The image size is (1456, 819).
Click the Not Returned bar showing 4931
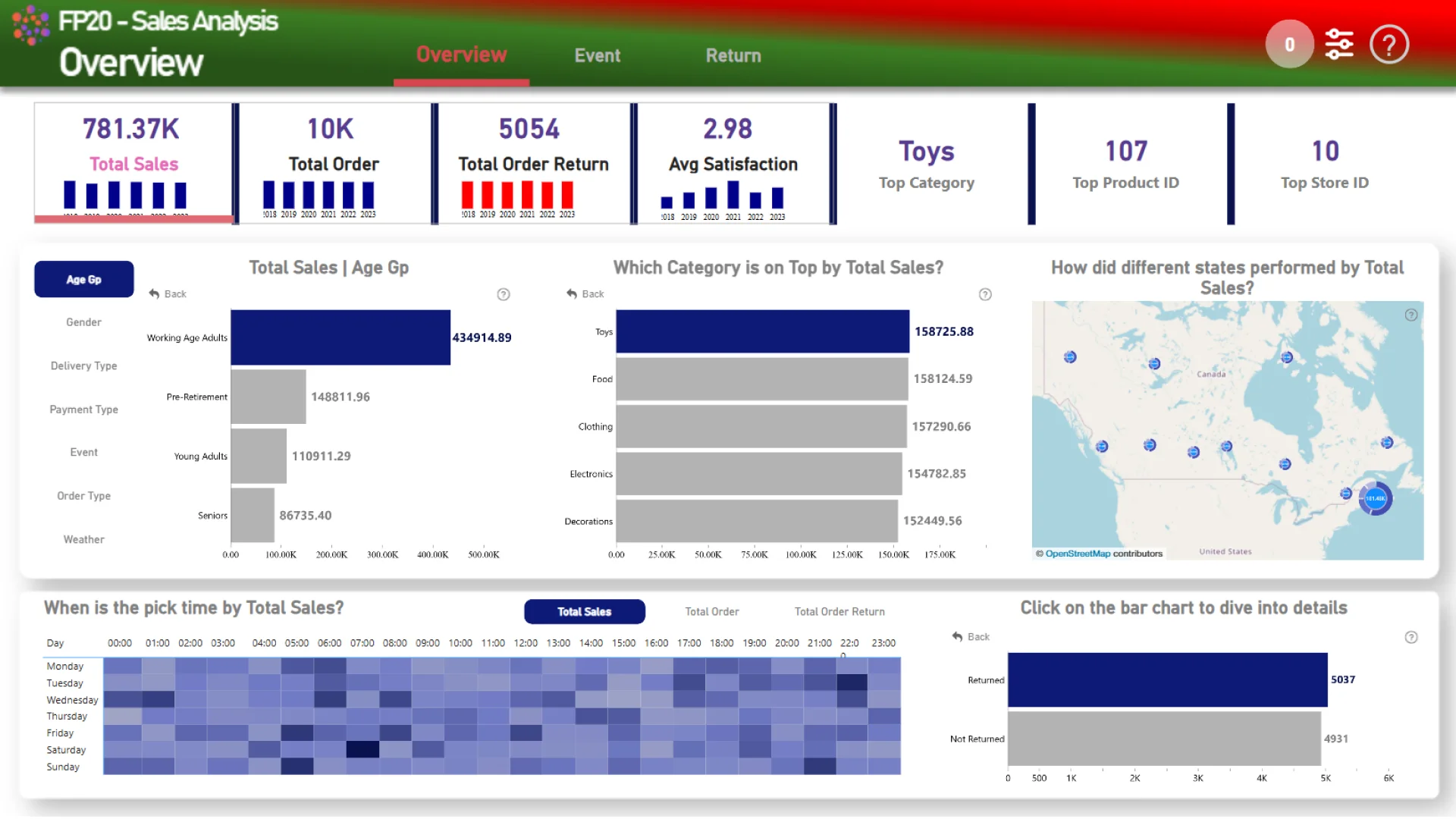coord(1164,739)
